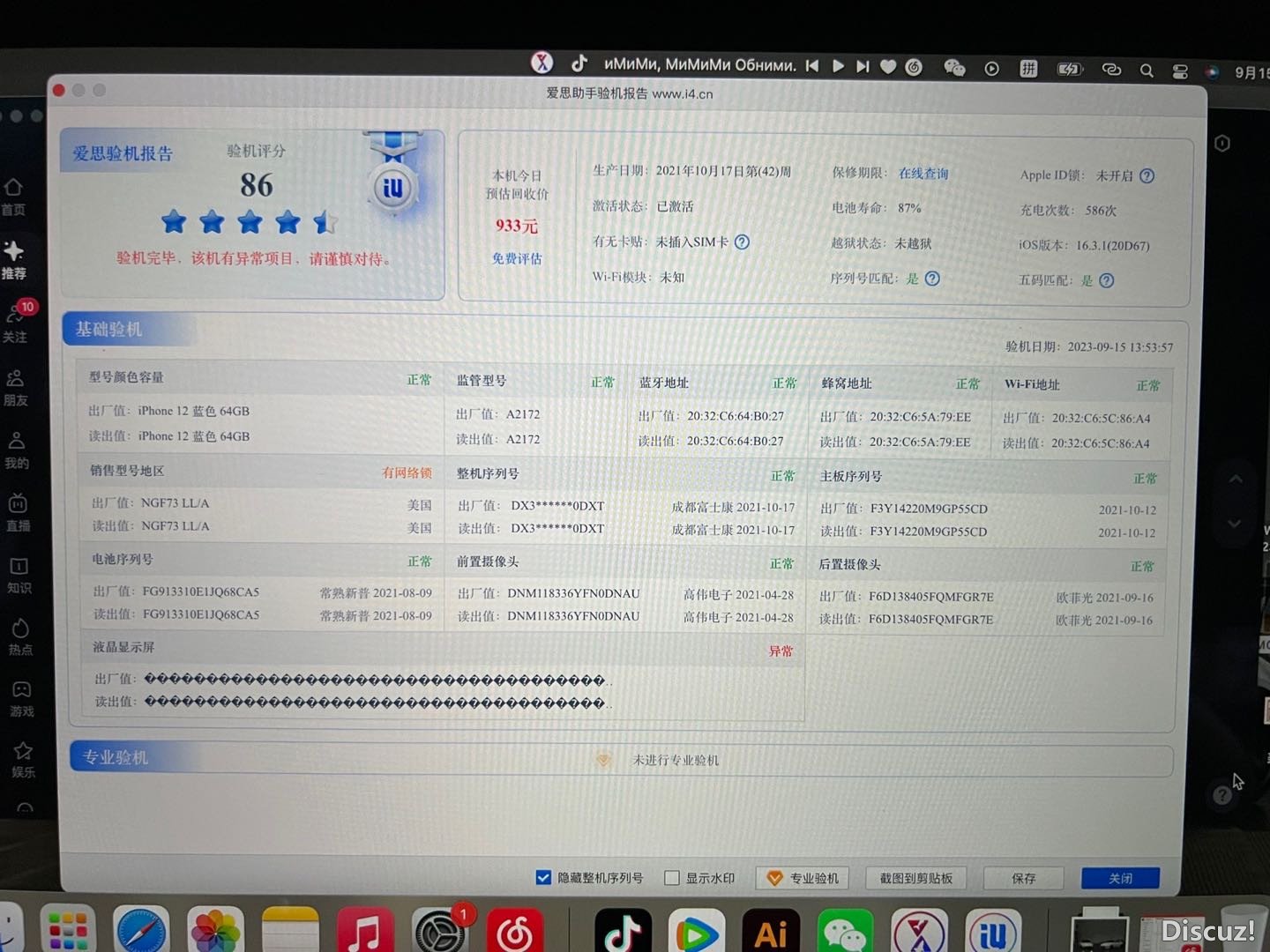Open 我的 in the background sidebar
Viewport: 1270px width, 952px height.
[17, 450]
